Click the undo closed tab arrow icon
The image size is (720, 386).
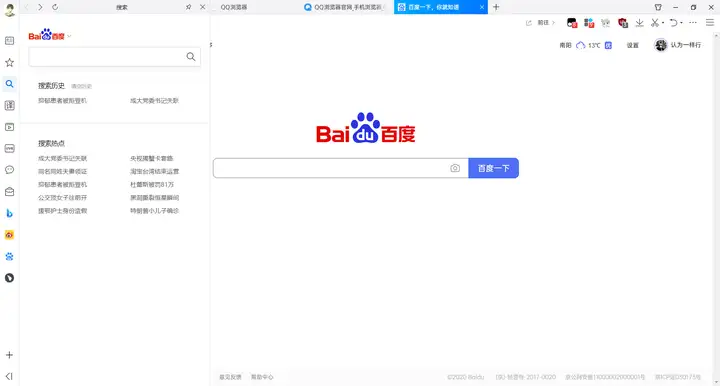(x=673, y=22)
